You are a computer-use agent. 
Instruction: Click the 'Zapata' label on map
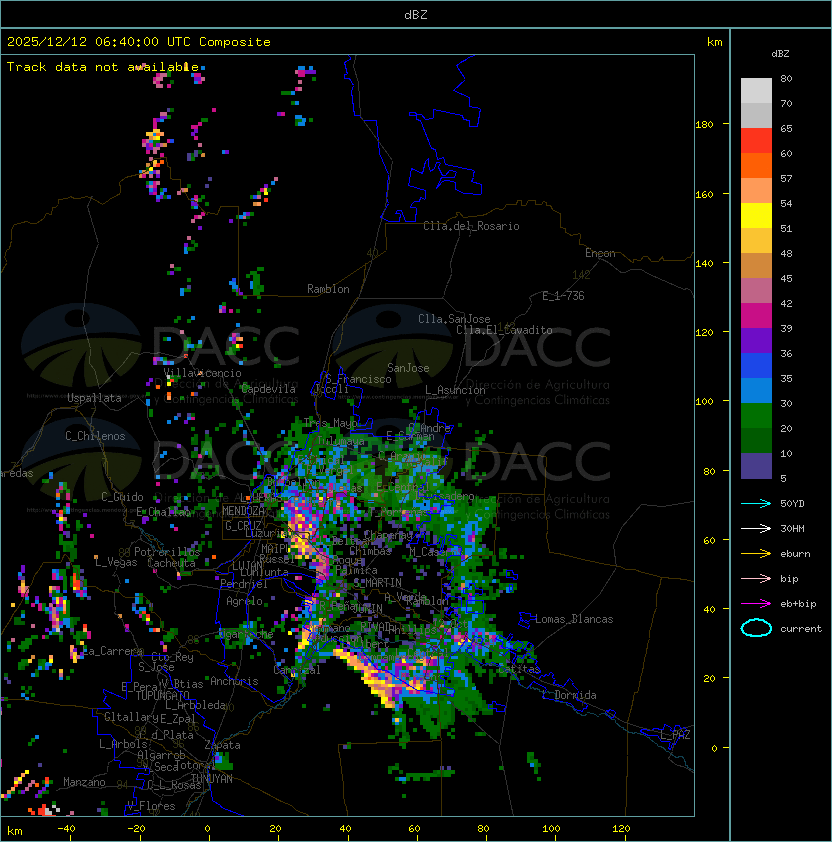point(222,745)
